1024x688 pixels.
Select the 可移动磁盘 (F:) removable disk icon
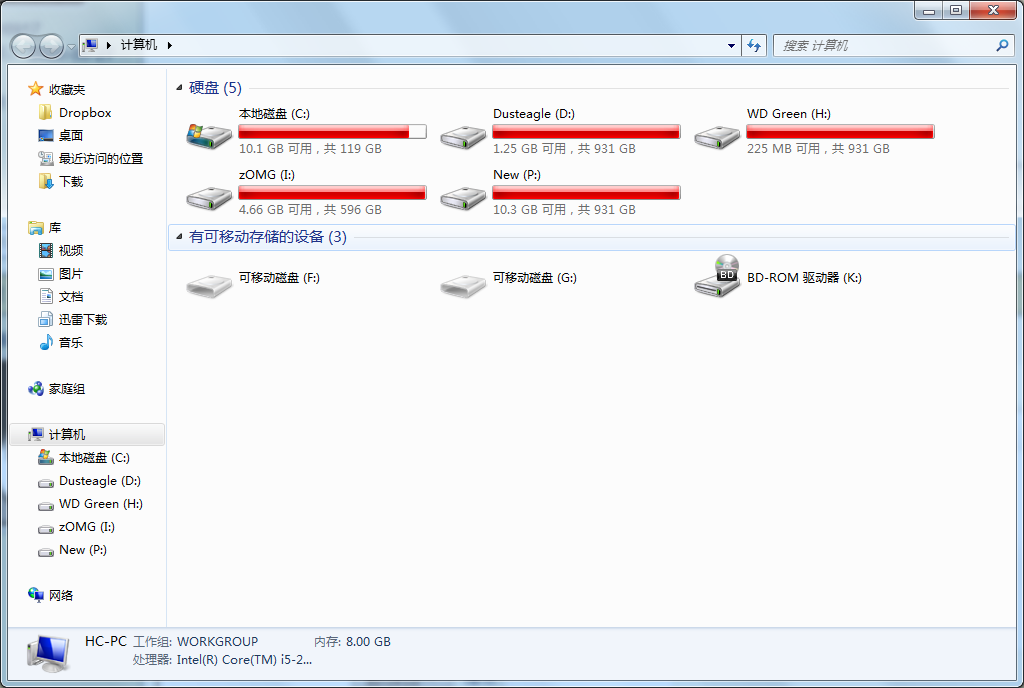click(x=209, y=285)
